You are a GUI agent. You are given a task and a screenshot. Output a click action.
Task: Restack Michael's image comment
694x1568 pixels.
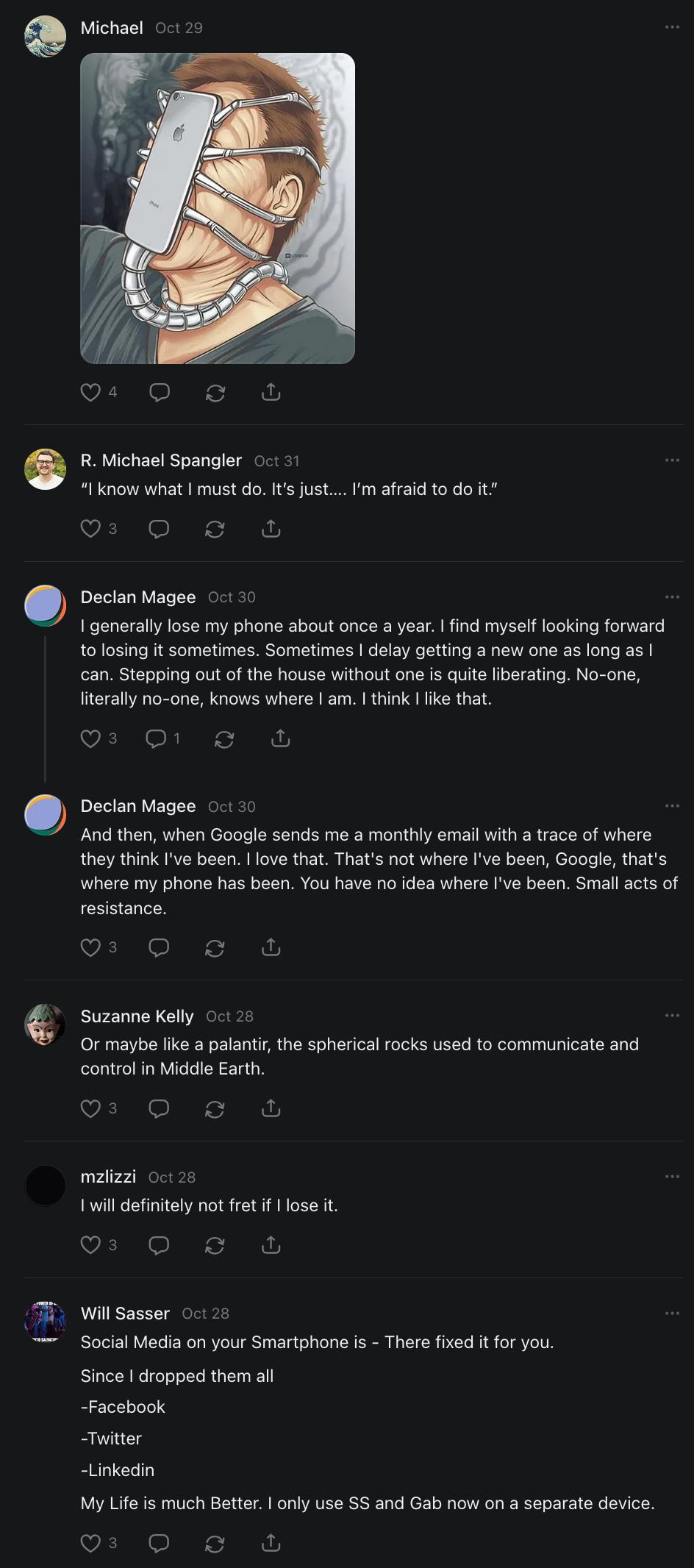[x=215, y=393]
